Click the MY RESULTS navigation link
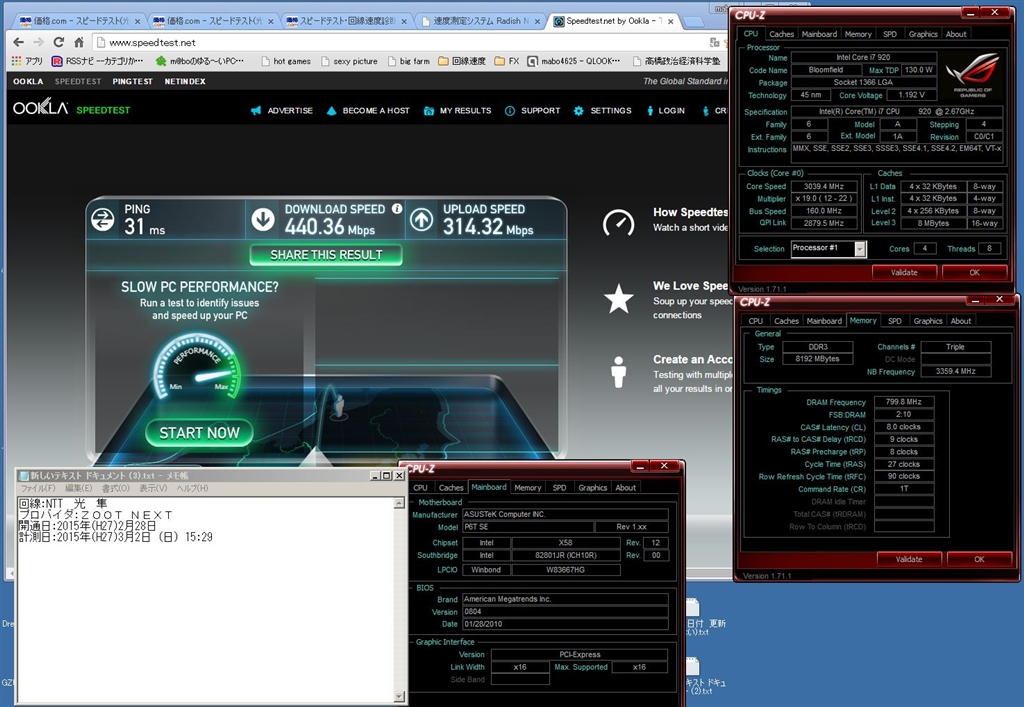1024x707 pixels. tap(465, 110)
